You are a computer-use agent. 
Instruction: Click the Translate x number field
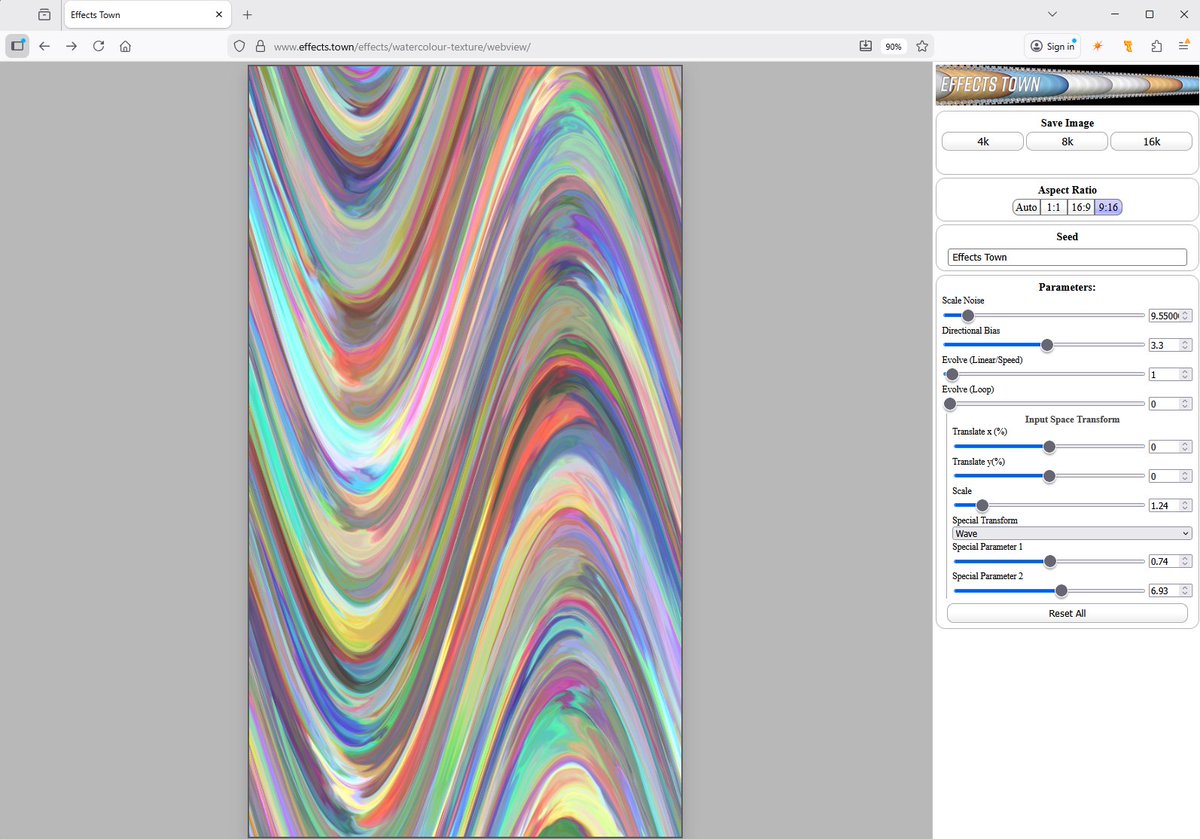point(1170,447)
